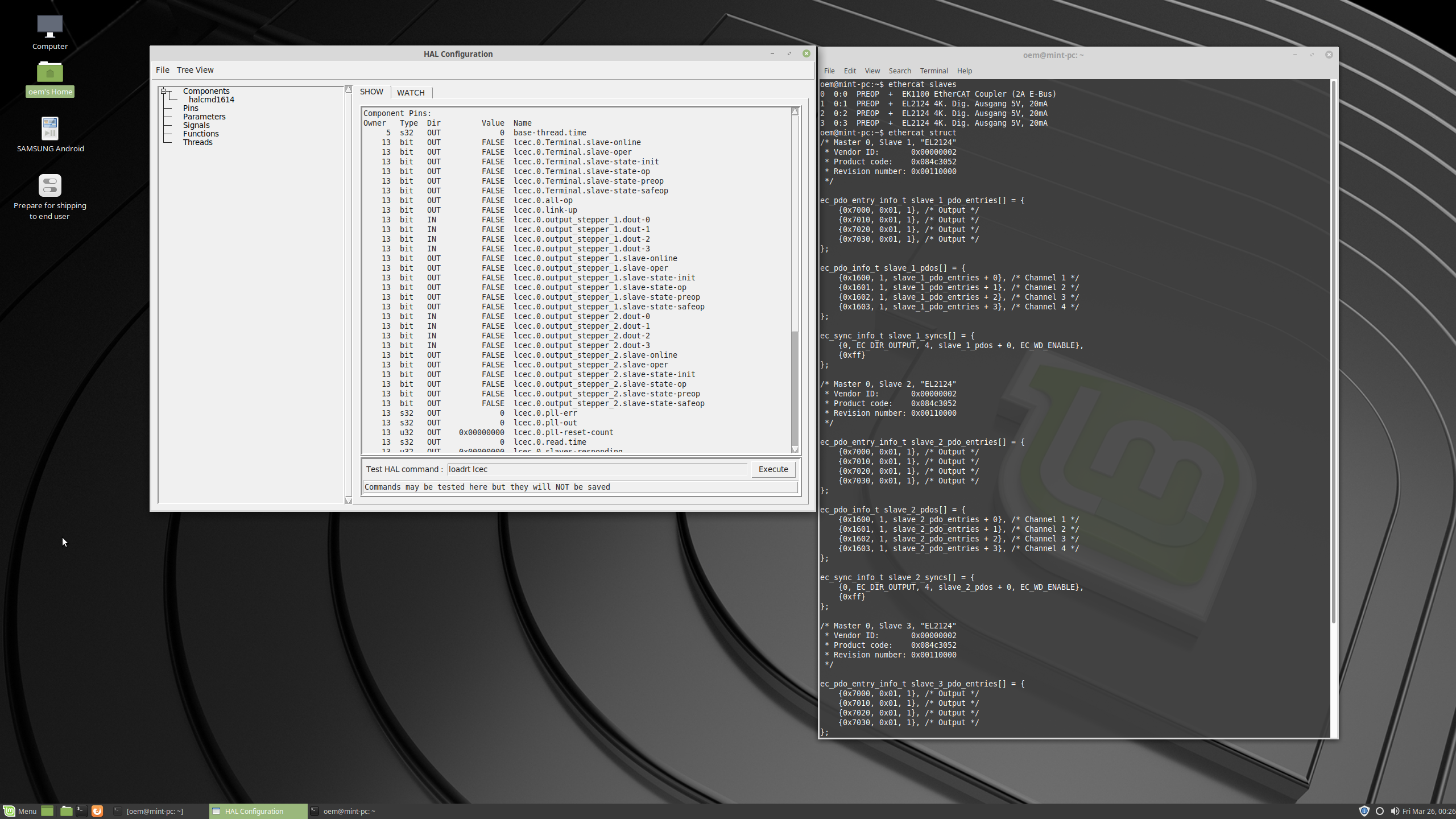Screen dimensions: 1456x819
Task: Select Signals in the tree
Action: coord(196,125)
